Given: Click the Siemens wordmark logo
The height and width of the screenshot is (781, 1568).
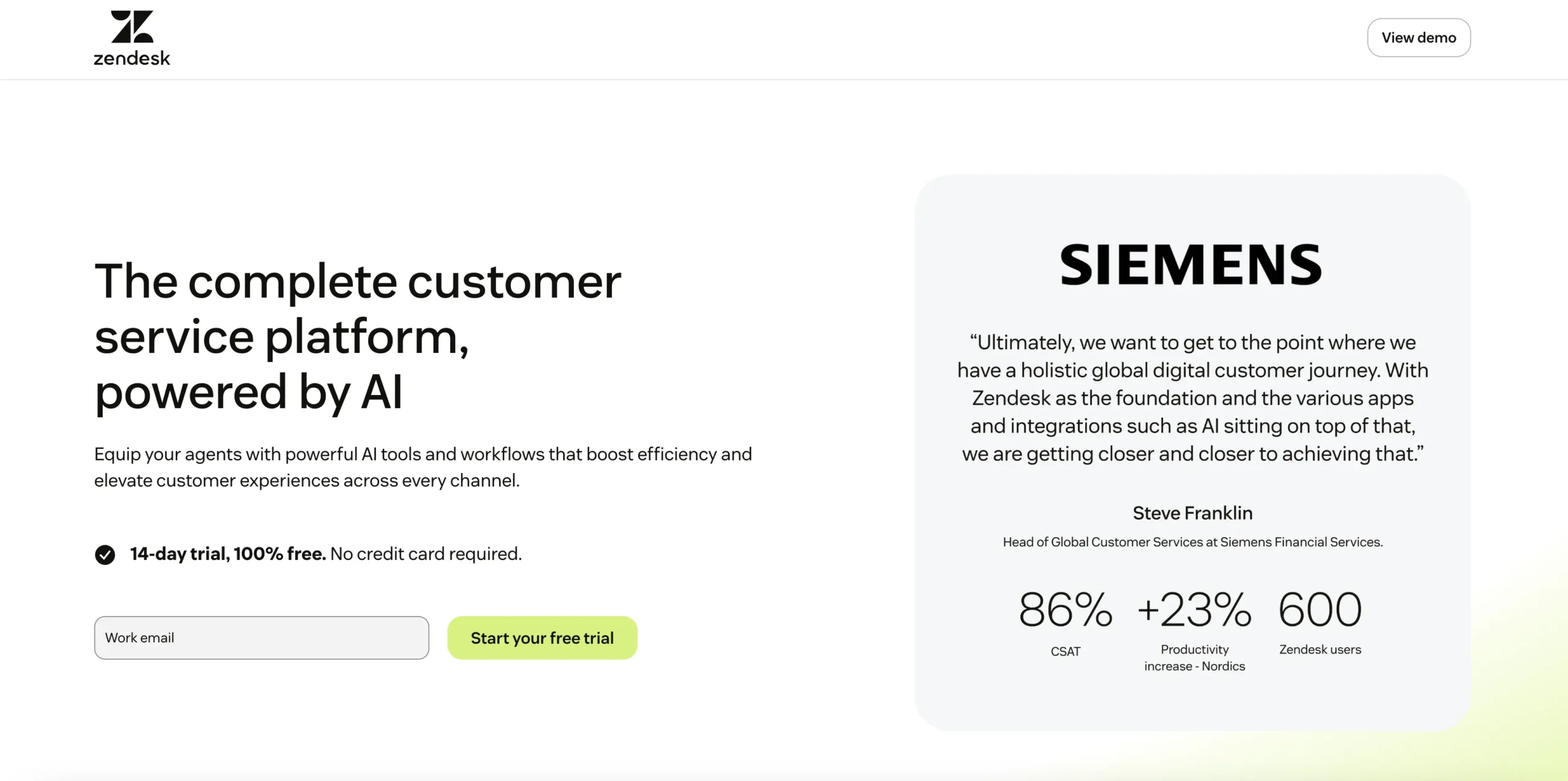Looking at the screenshot, I should 1192,263.
